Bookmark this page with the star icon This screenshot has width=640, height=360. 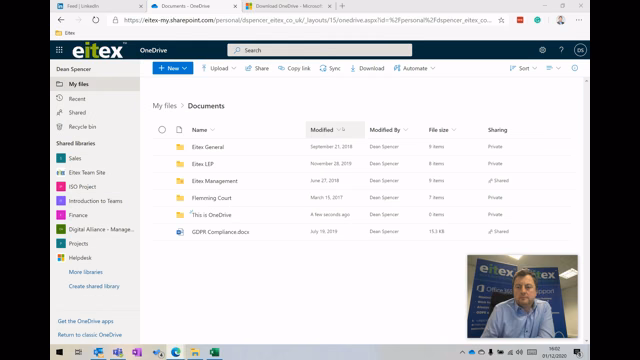[x=501, y=20]
